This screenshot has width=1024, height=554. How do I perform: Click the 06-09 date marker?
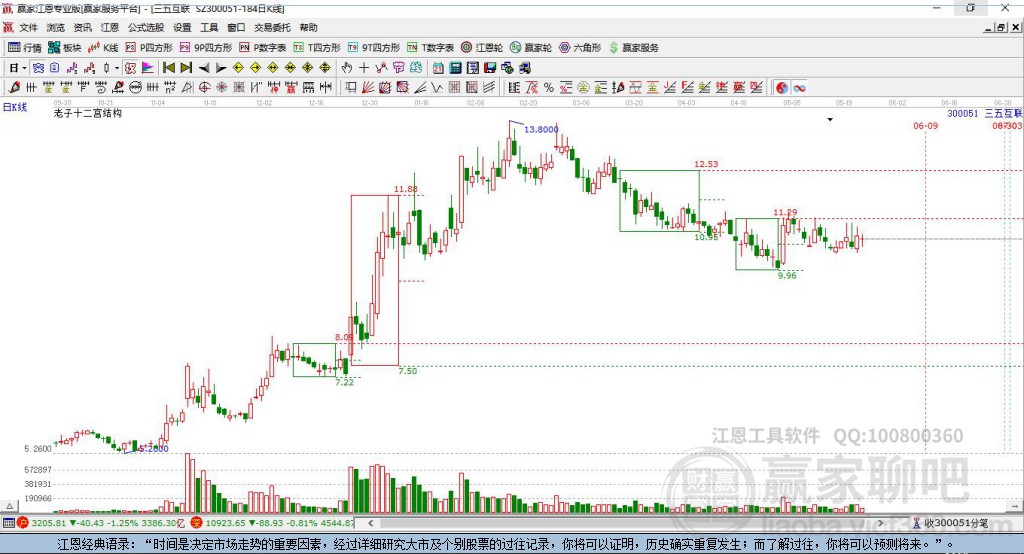[x=925, y=125]
